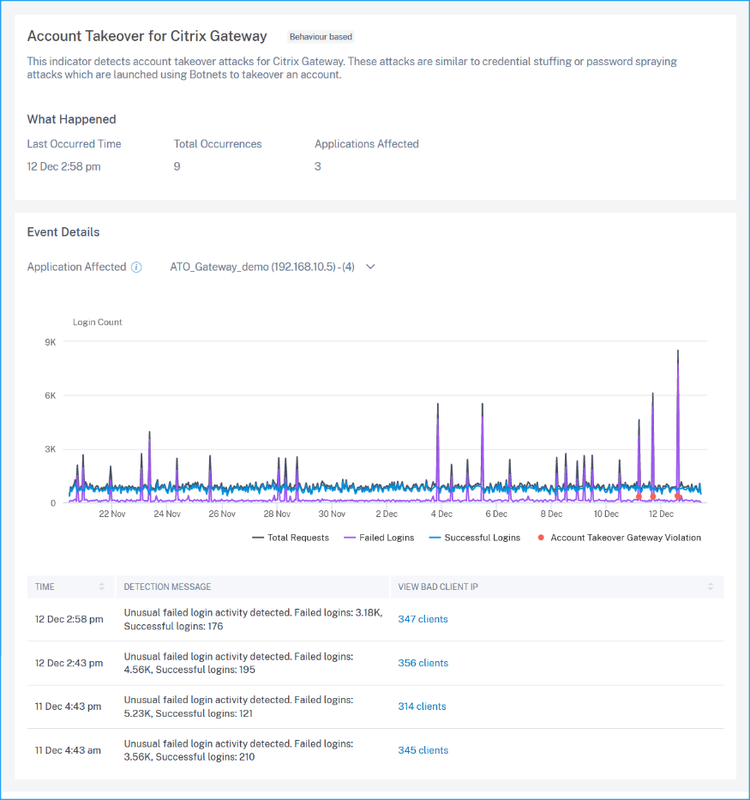Expand the ATO_Gateway_demo application dropdown chevron
The image size is (750, 800).
(371, 267)
